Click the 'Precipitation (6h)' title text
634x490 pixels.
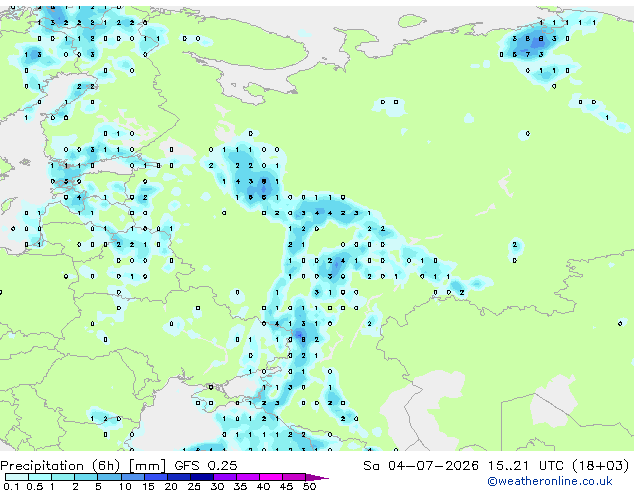[60, 466]
